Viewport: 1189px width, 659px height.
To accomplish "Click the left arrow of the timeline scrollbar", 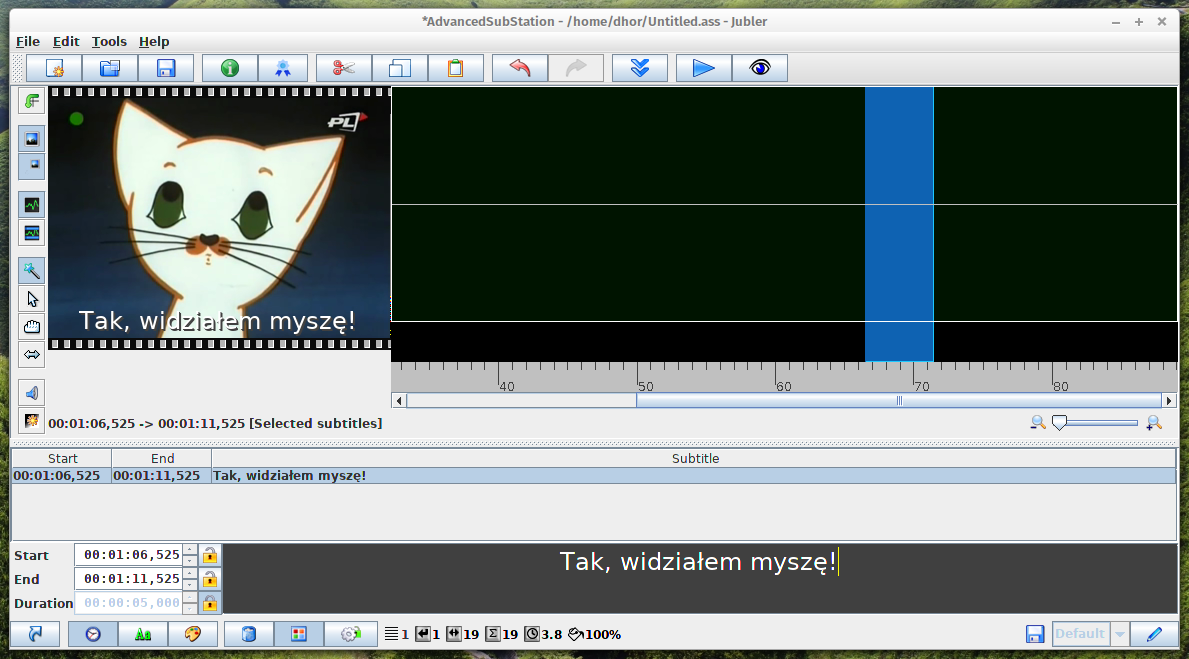I will [x=399, y=400].
